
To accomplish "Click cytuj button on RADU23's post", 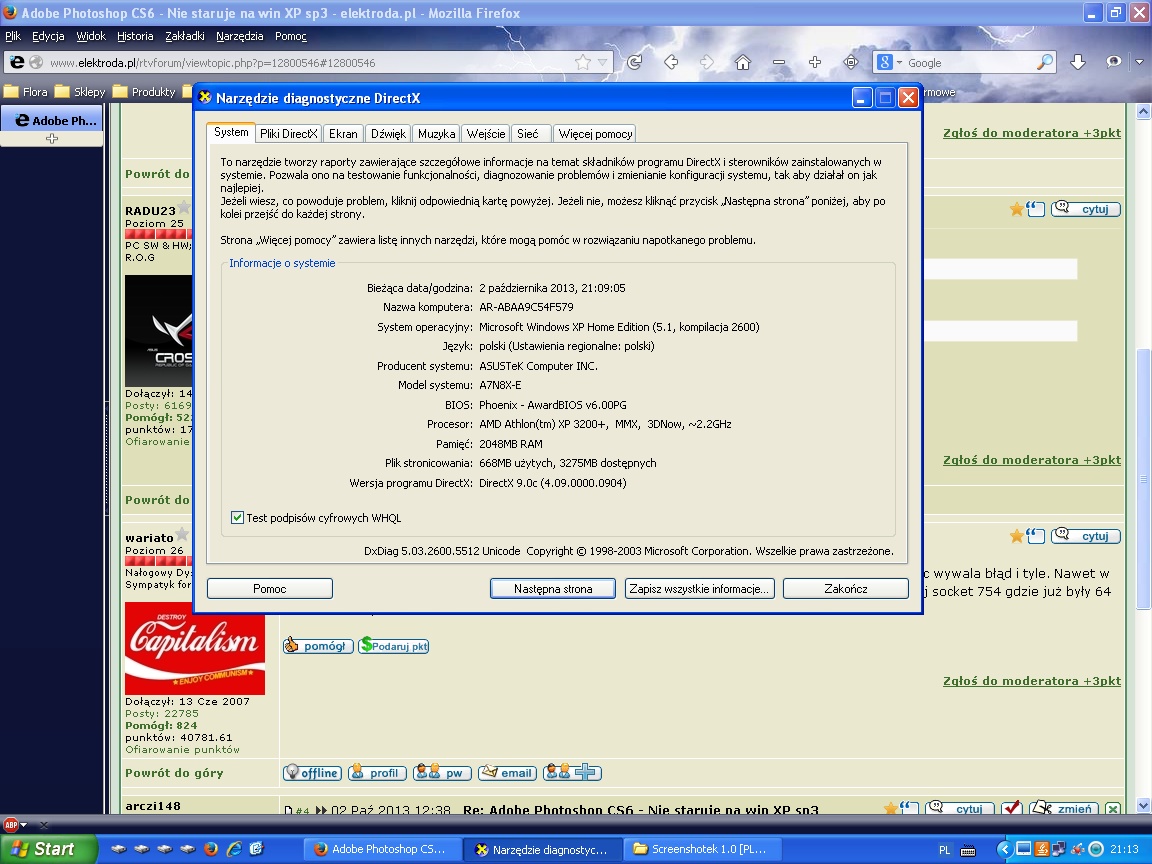I will pyautogui.click(x=1086, y=209).
